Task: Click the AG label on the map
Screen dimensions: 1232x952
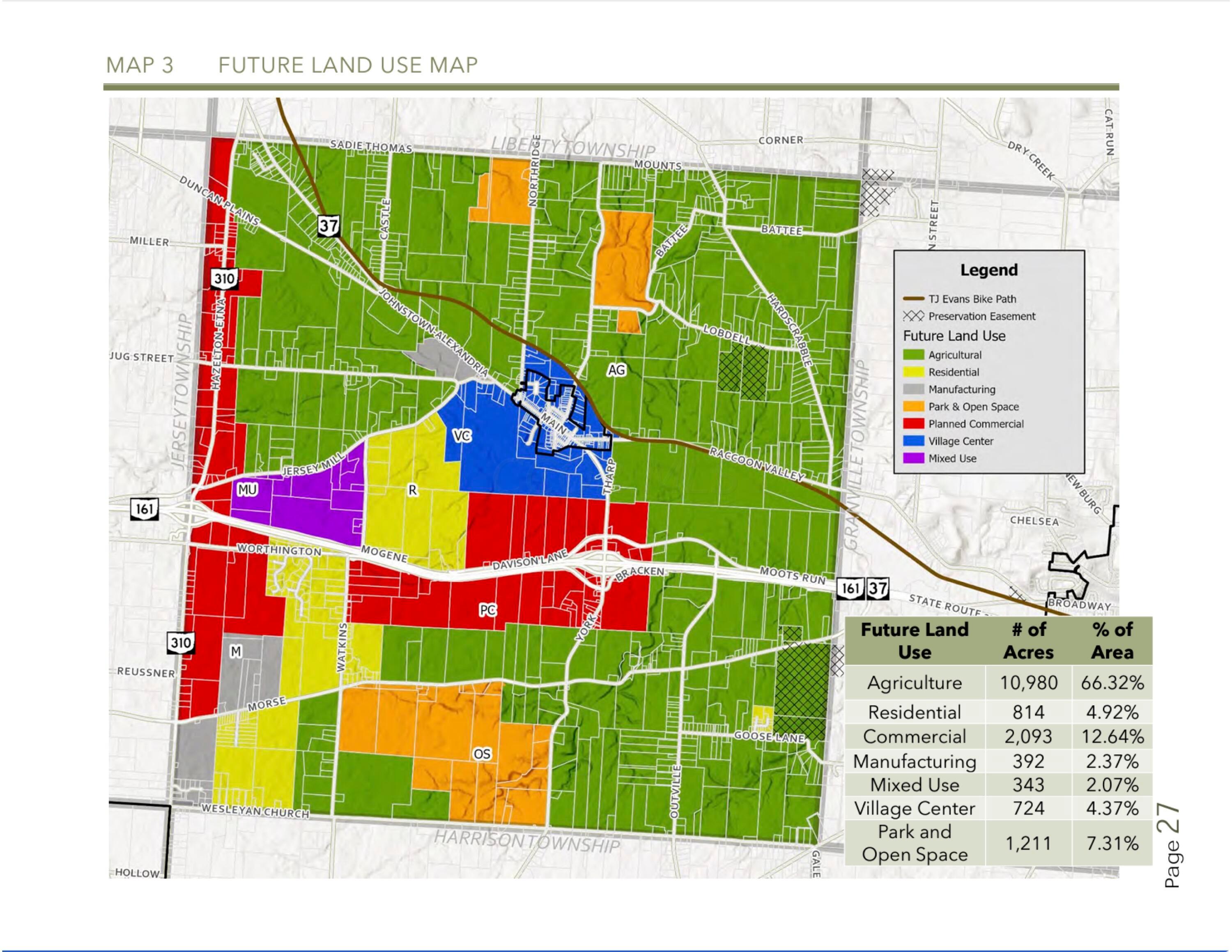Action: (616, 370)
